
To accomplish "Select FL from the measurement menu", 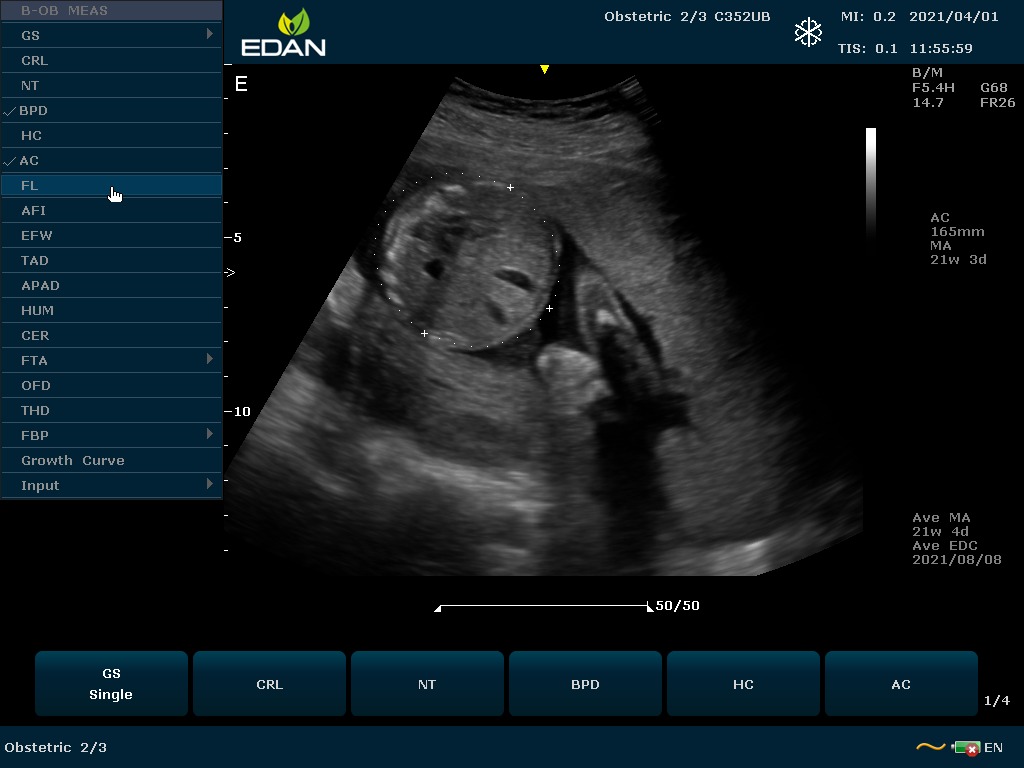I will coord(30,185).
